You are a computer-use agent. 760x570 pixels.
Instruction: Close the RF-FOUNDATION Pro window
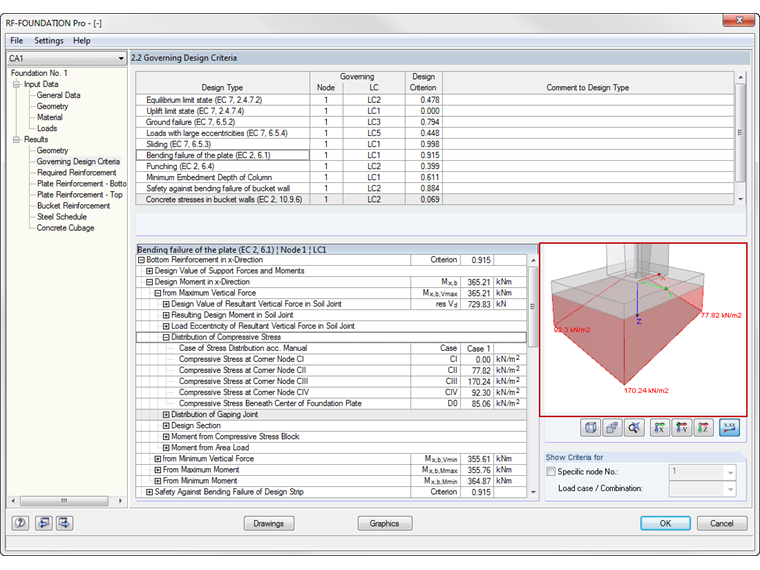739,20
